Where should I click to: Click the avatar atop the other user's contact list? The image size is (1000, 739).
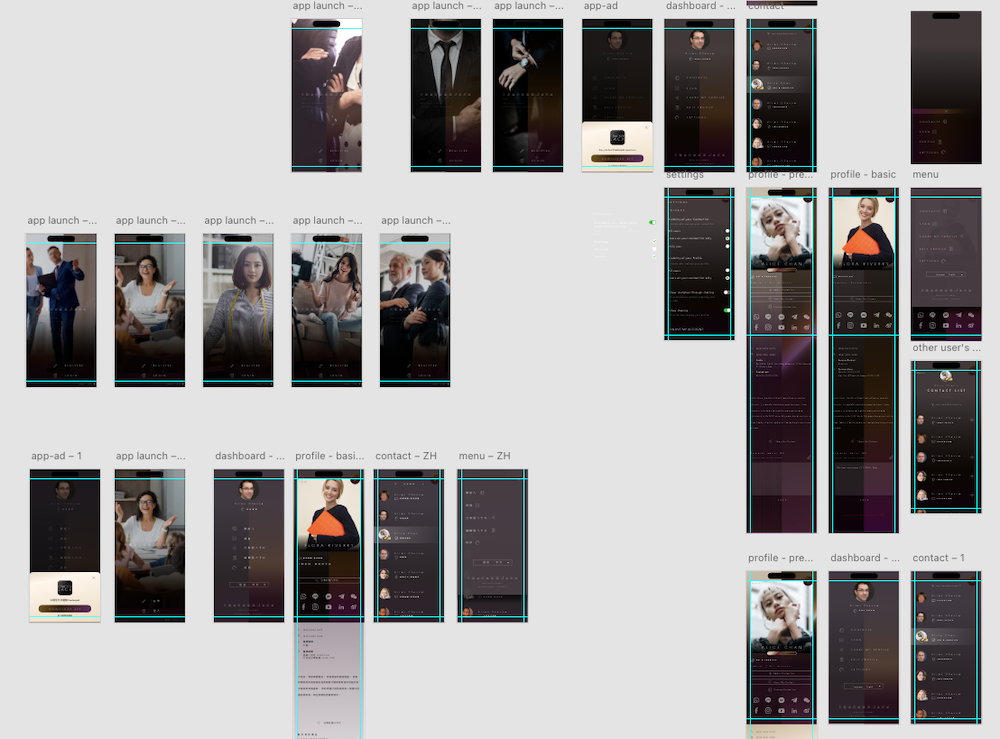[x=946, y=376]
